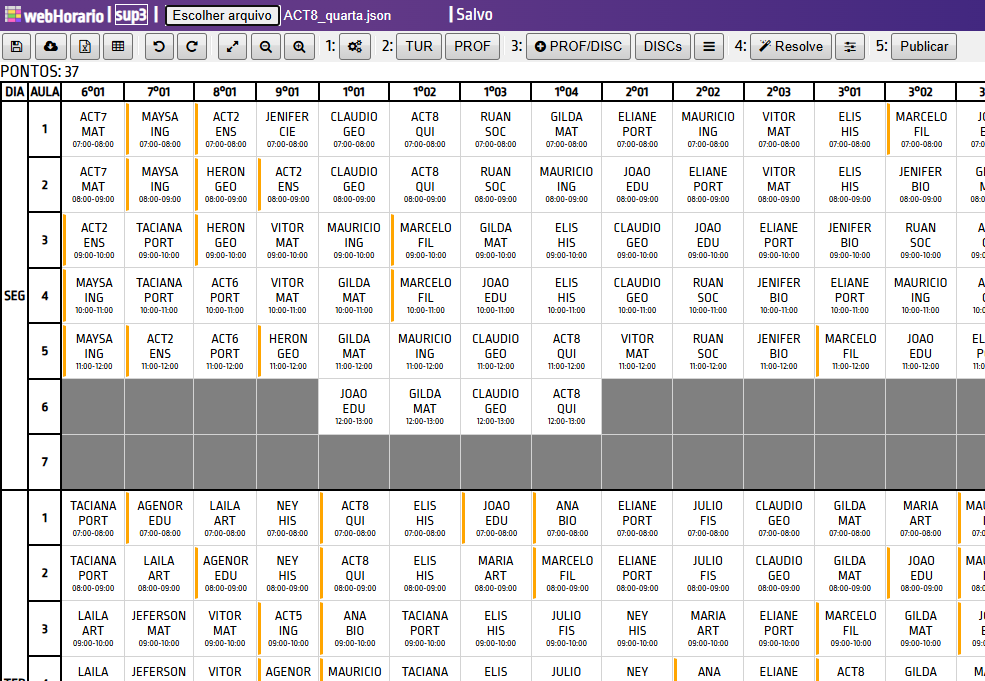Undo the last change
This screenshot has height=681, width=985.
point(159,46)
